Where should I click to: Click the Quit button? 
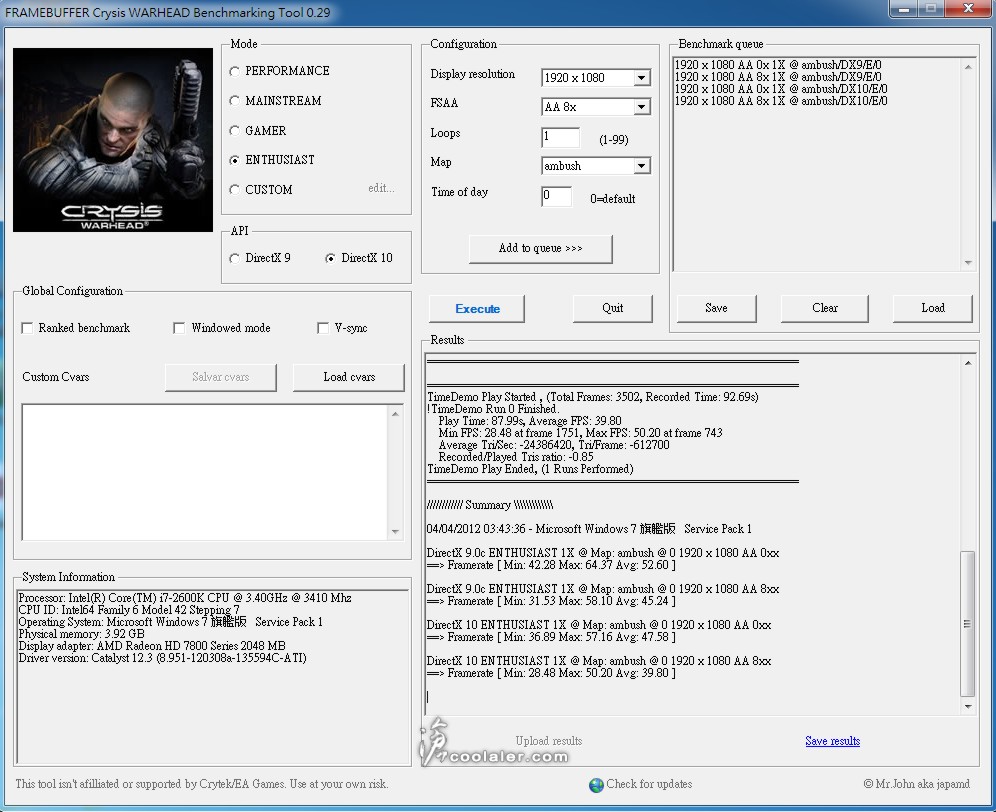[x=612, y=308]
